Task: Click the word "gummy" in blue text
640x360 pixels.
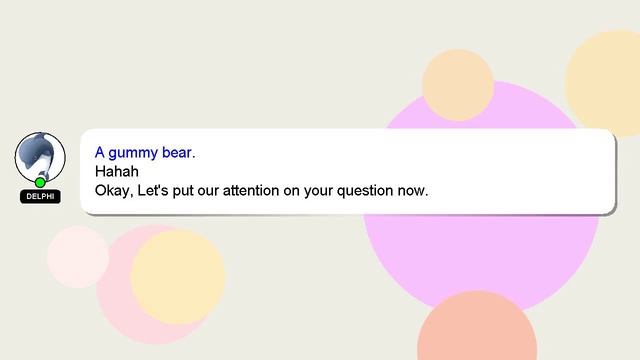Action: click(x=133, y=153)
